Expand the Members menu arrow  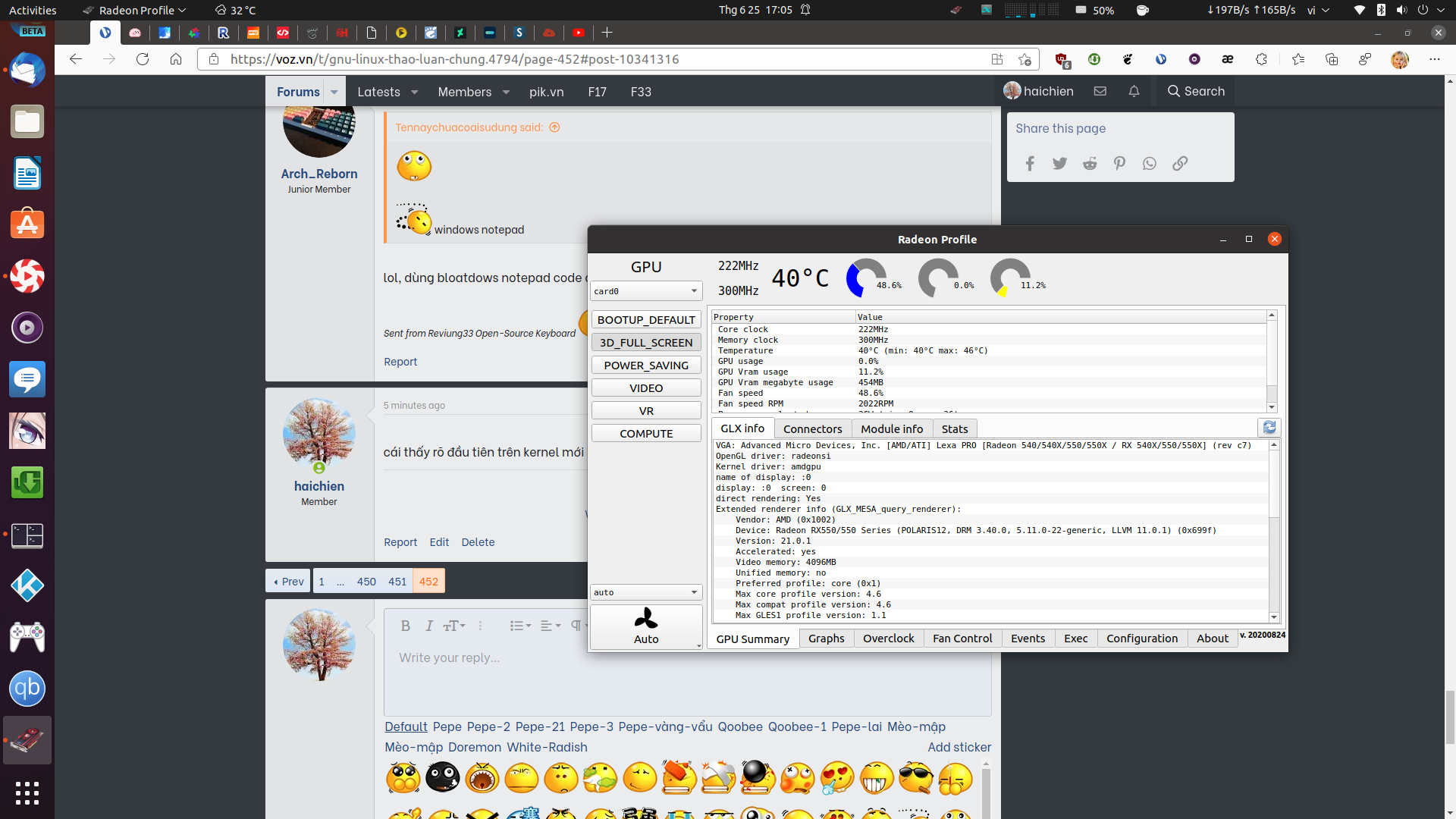506,92
